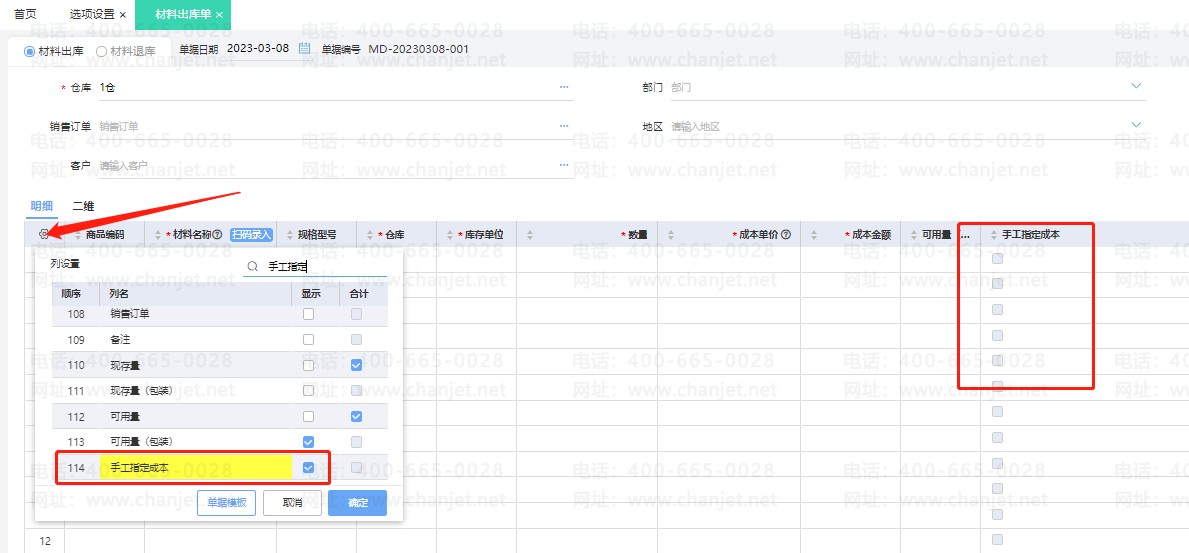Select list row 109 备注
1189x553 pixels.
[x=220, y=339]
